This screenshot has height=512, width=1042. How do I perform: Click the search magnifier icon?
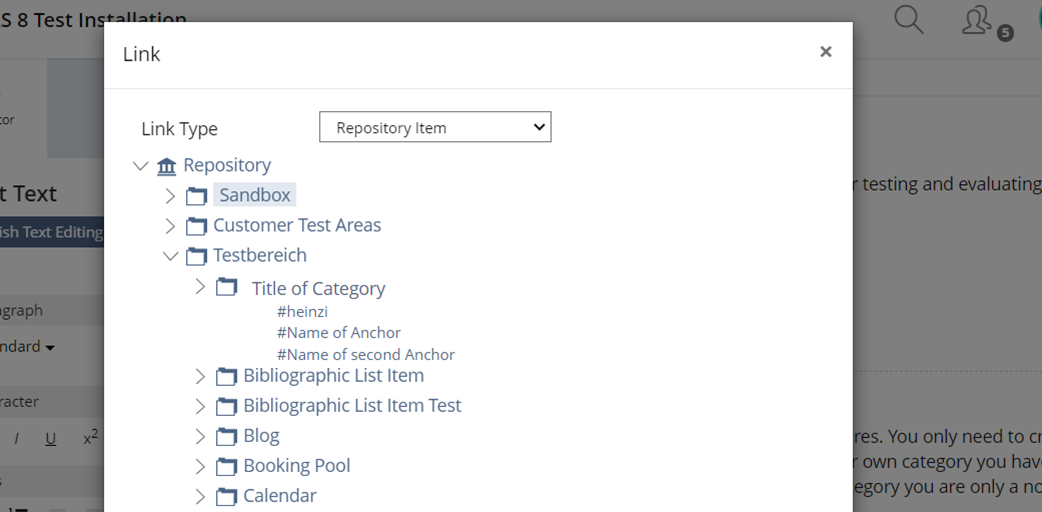[908, 19]
